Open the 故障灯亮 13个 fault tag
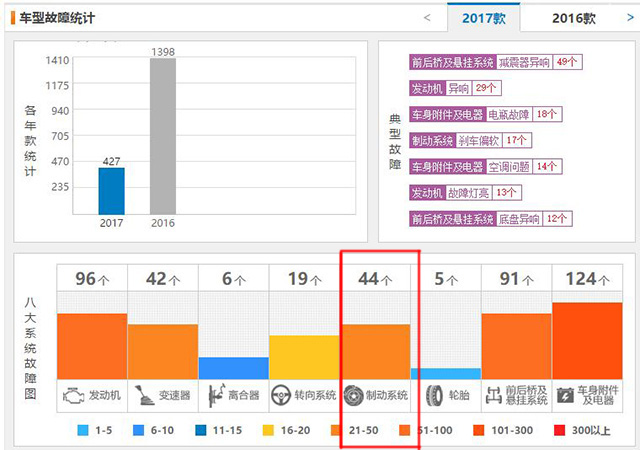Image resolution: width=640 pixels, height=450 pixels. pyautogui.click(x=465, y=193)
